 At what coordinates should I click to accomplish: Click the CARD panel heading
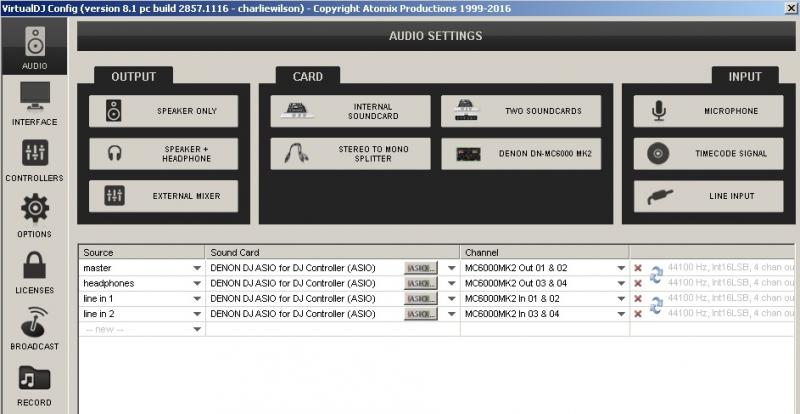(308, 77)
